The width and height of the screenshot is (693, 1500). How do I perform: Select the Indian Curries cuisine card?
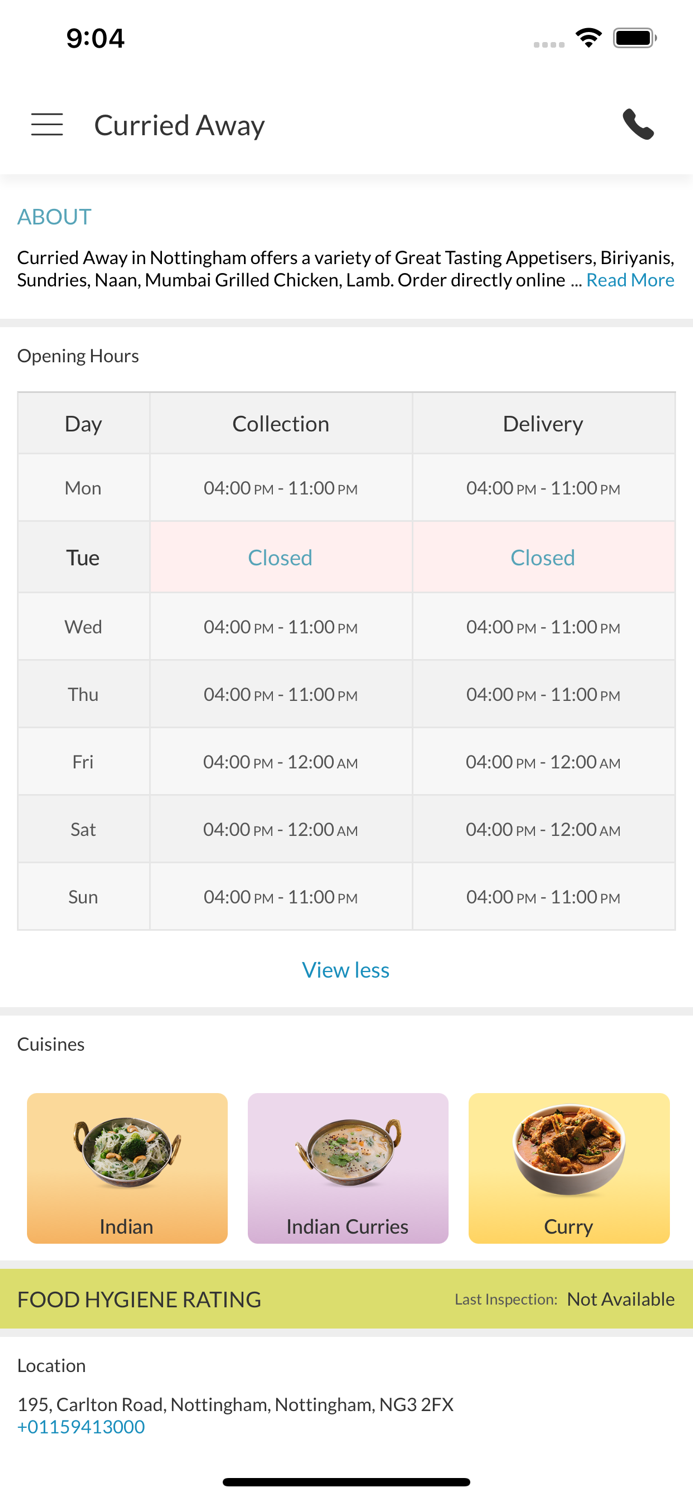[x=348, y=1168]
